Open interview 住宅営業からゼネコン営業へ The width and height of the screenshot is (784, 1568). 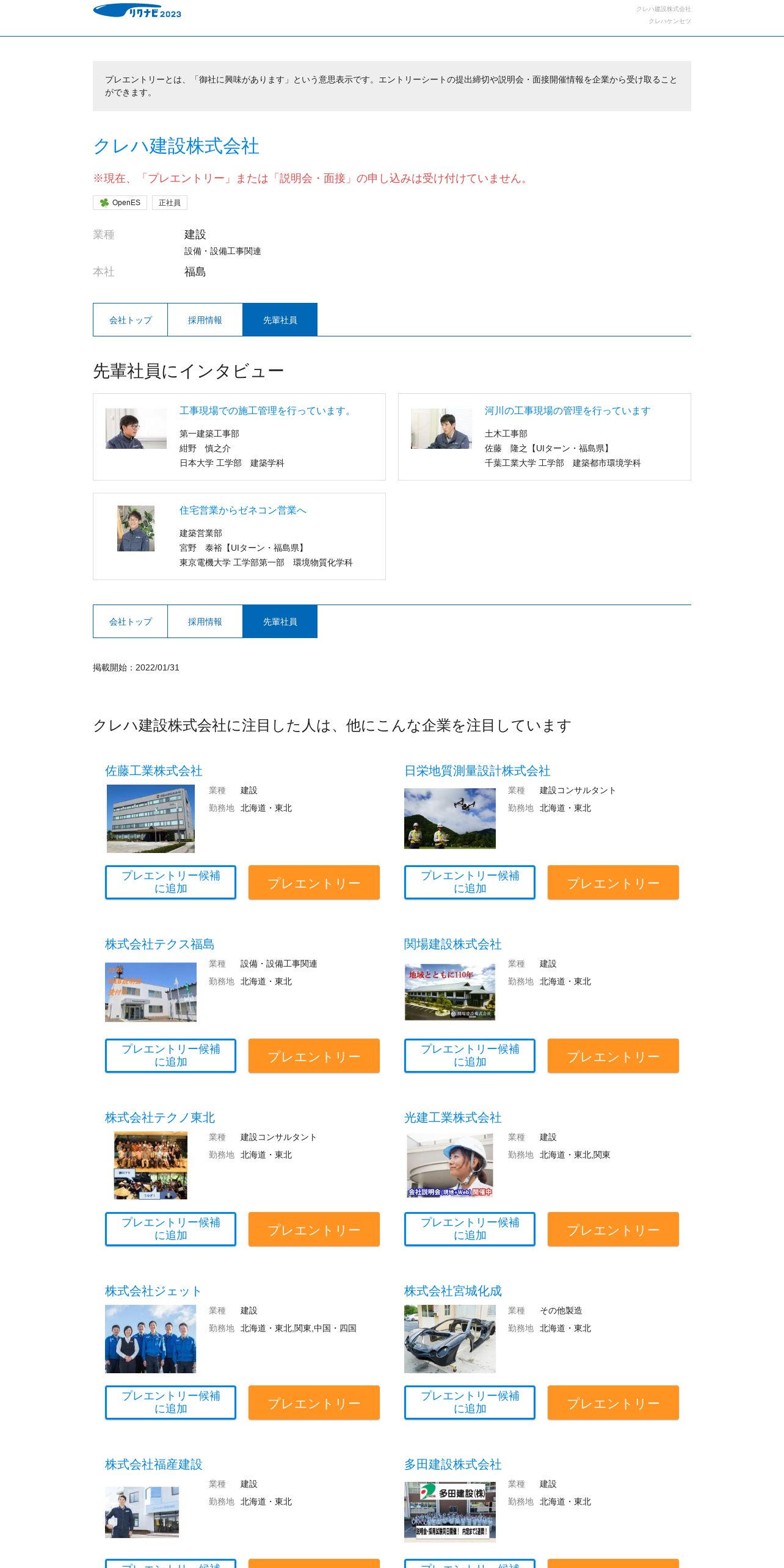point(243,510)
